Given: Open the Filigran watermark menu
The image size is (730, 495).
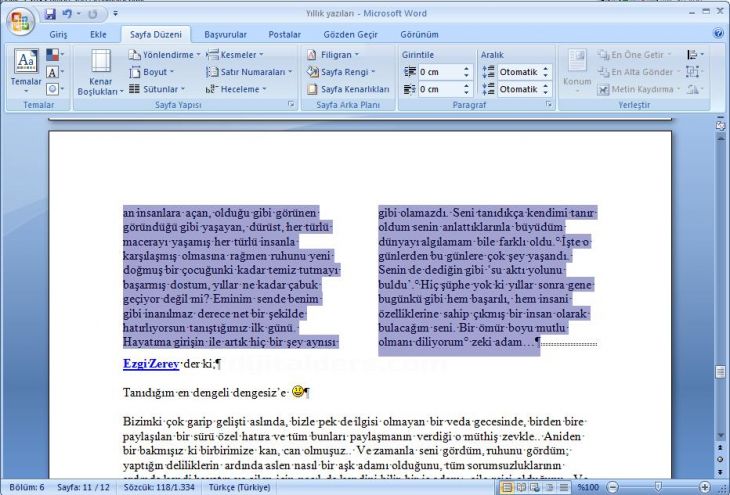Looking at the screenshot, I should click(333, 55).
